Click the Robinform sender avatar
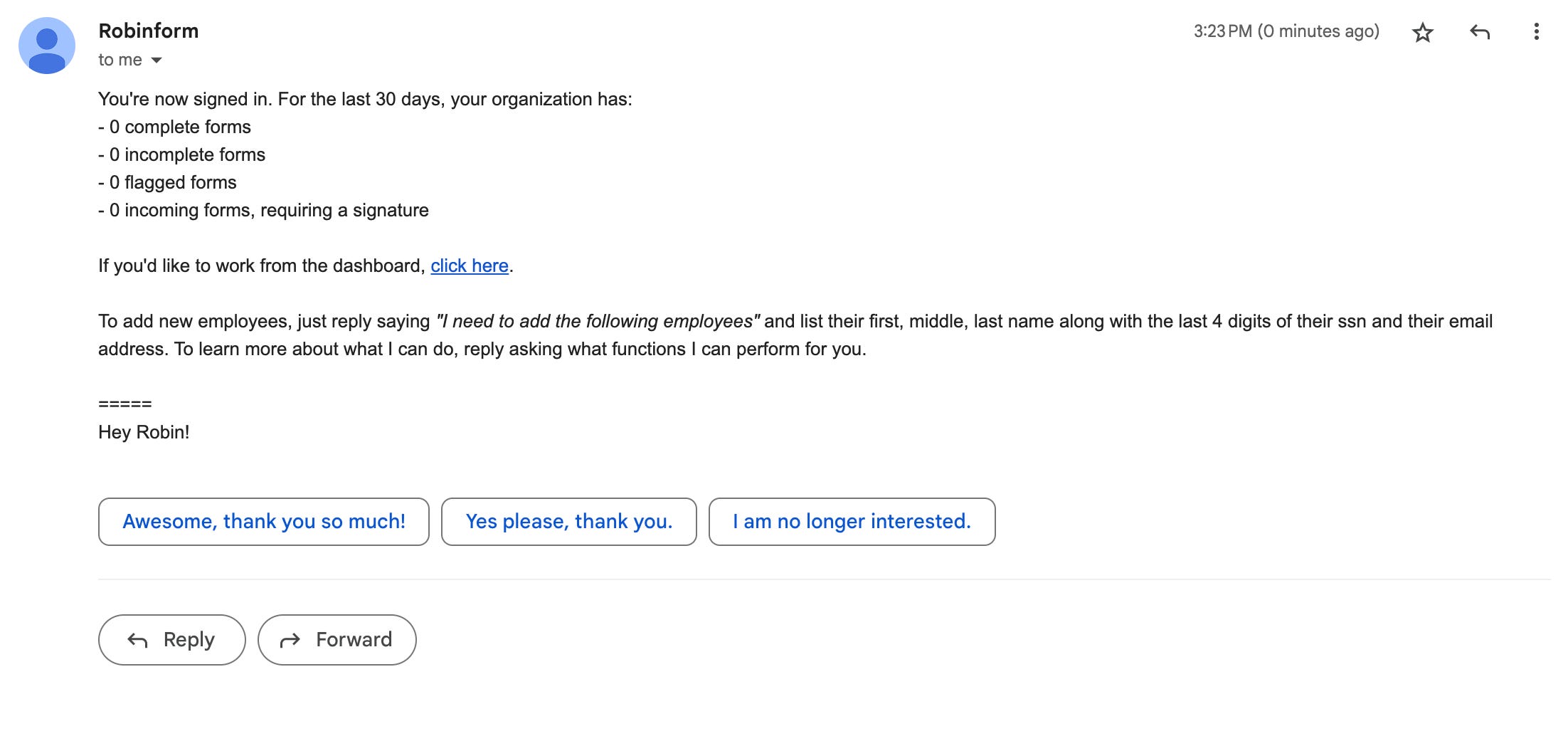Viewport: 1568px width, 736px height. point(47,46)
